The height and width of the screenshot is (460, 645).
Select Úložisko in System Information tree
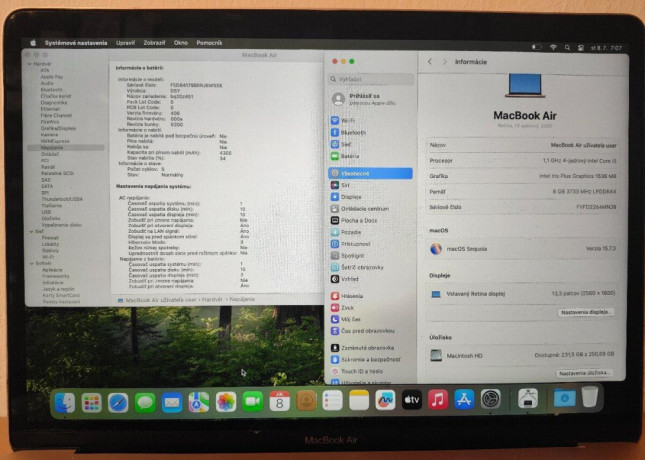click(51, 218)
